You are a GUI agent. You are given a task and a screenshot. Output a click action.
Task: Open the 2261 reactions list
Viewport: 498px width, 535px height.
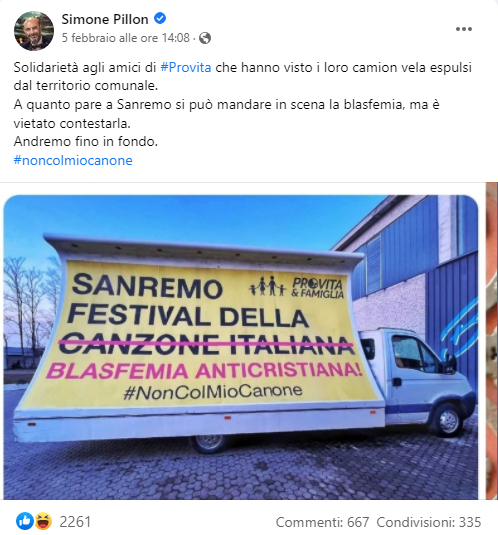click(75, 522)
